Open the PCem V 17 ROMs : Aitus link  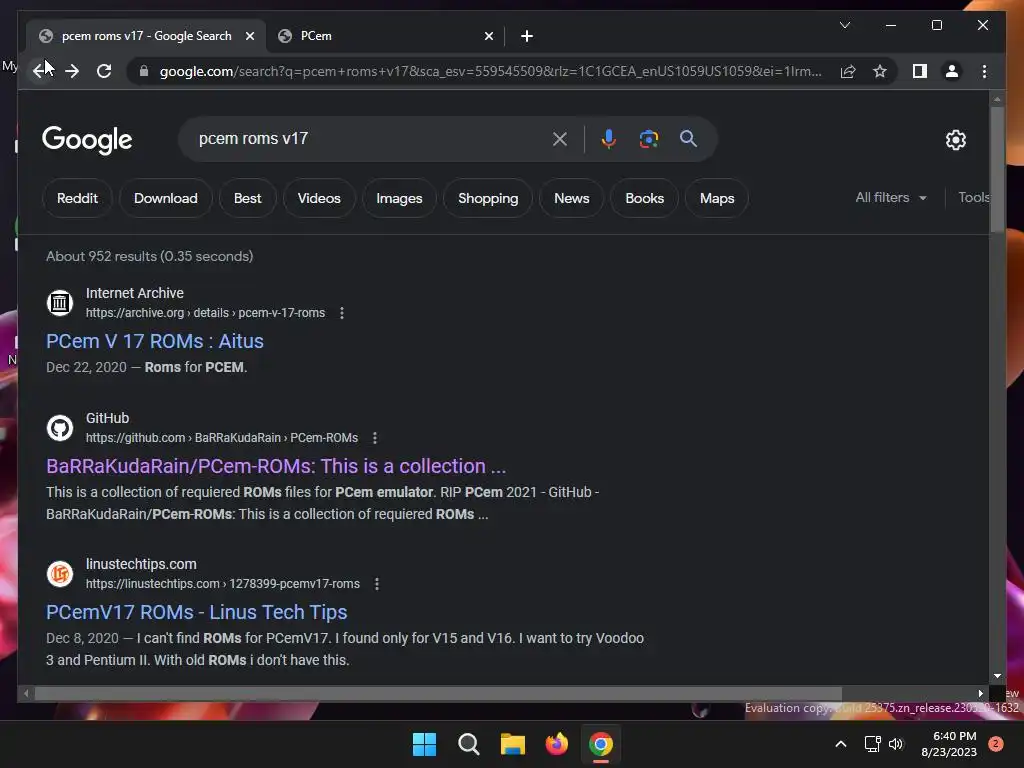(x=155, y=341)
